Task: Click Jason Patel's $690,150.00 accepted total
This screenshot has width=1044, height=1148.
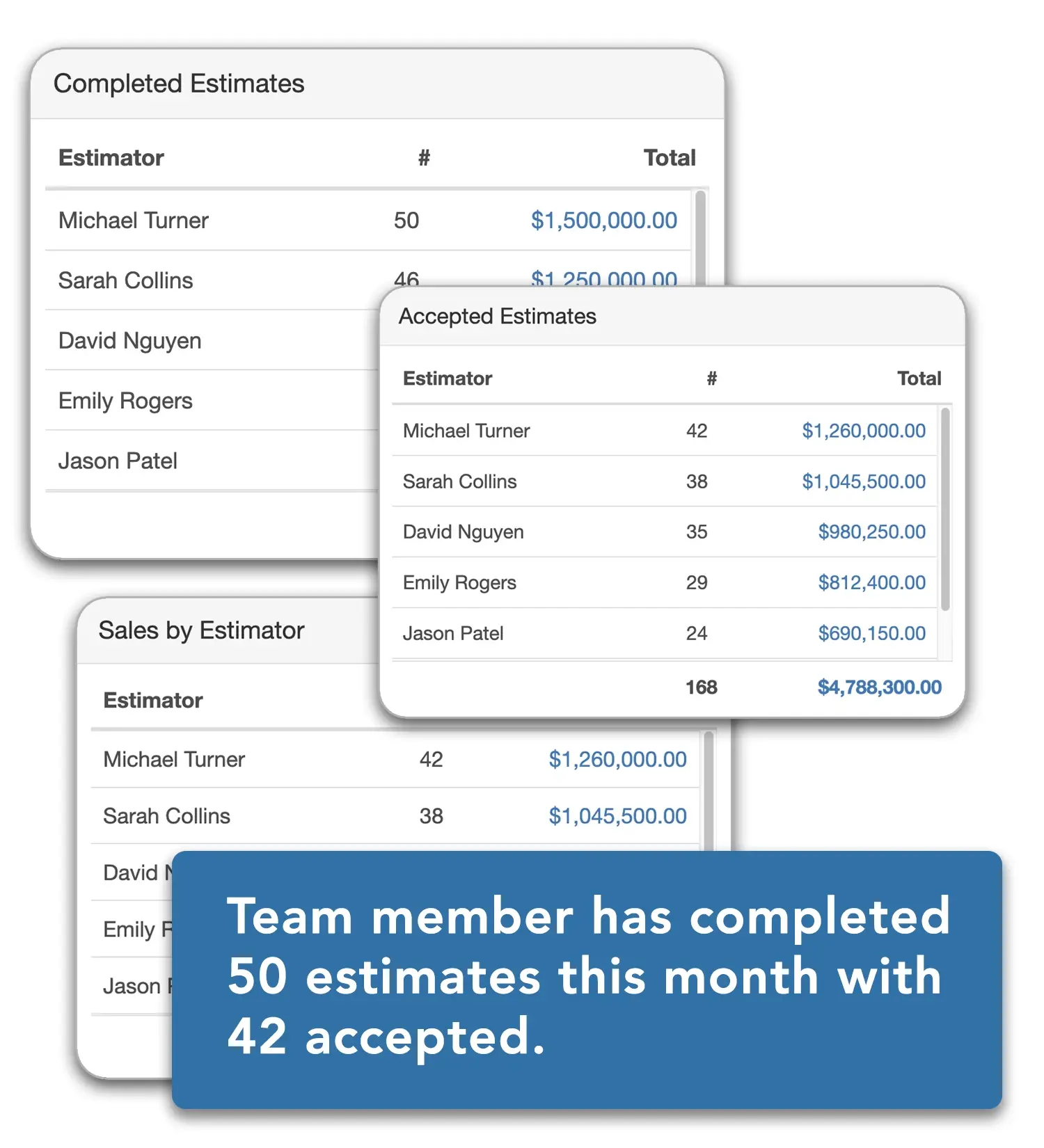Action: tap(871, 633)
